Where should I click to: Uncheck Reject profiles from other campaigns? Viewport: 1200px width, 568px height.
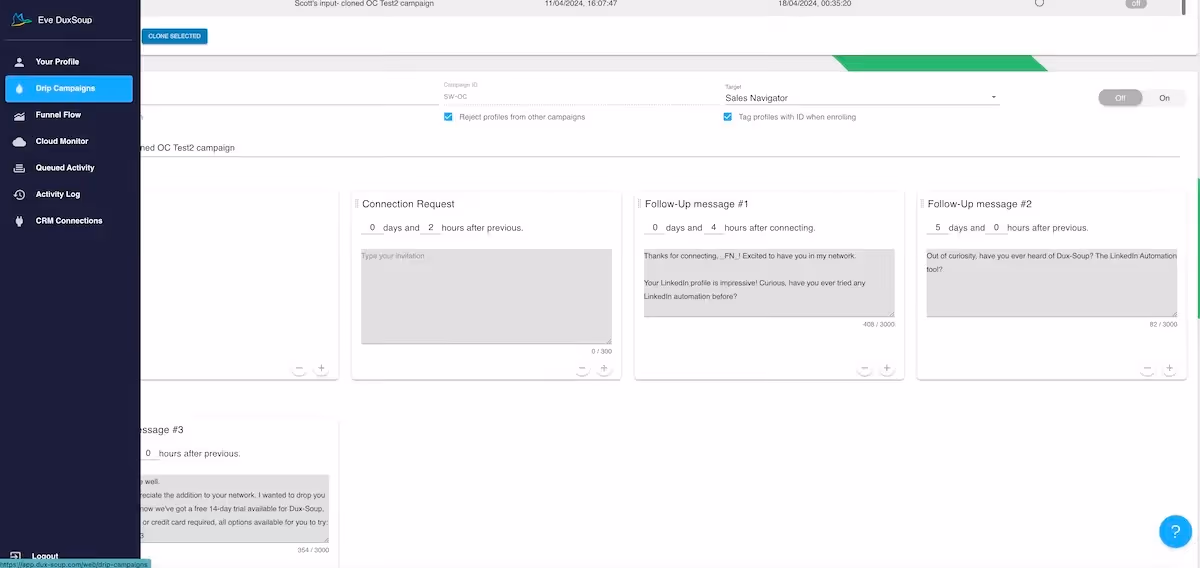click(448, 117)
